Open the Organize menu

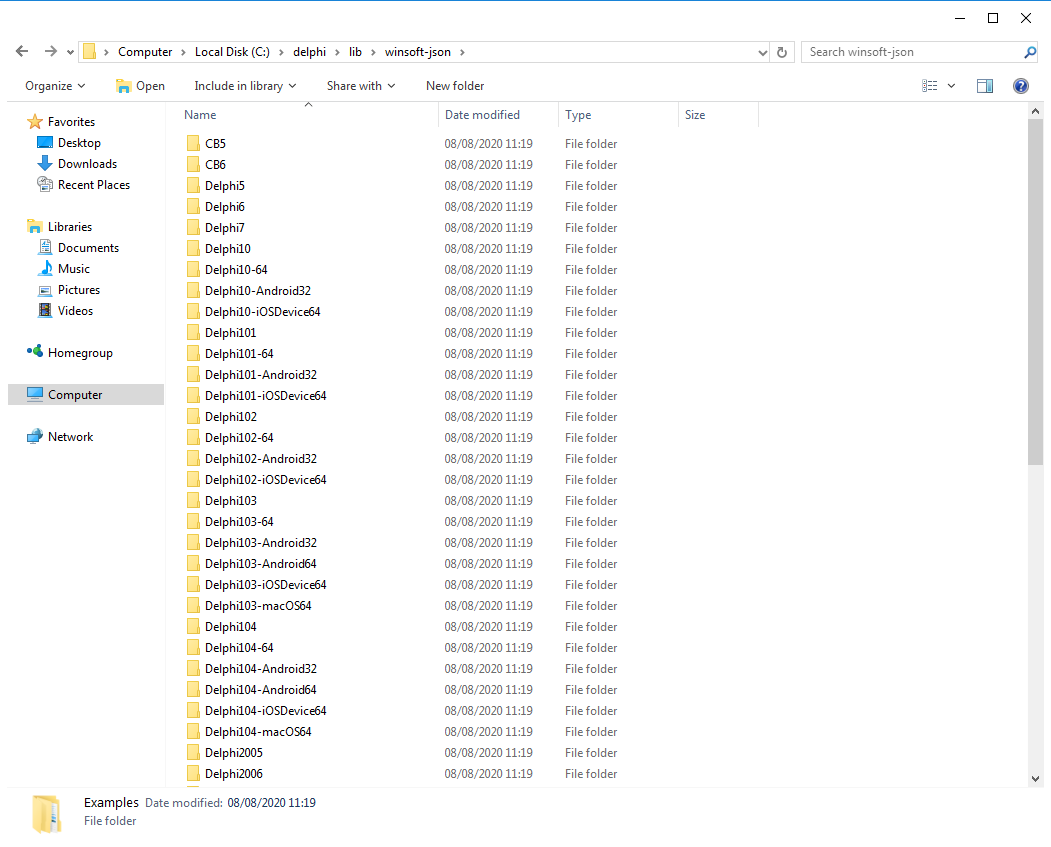(x=56, y=86)
